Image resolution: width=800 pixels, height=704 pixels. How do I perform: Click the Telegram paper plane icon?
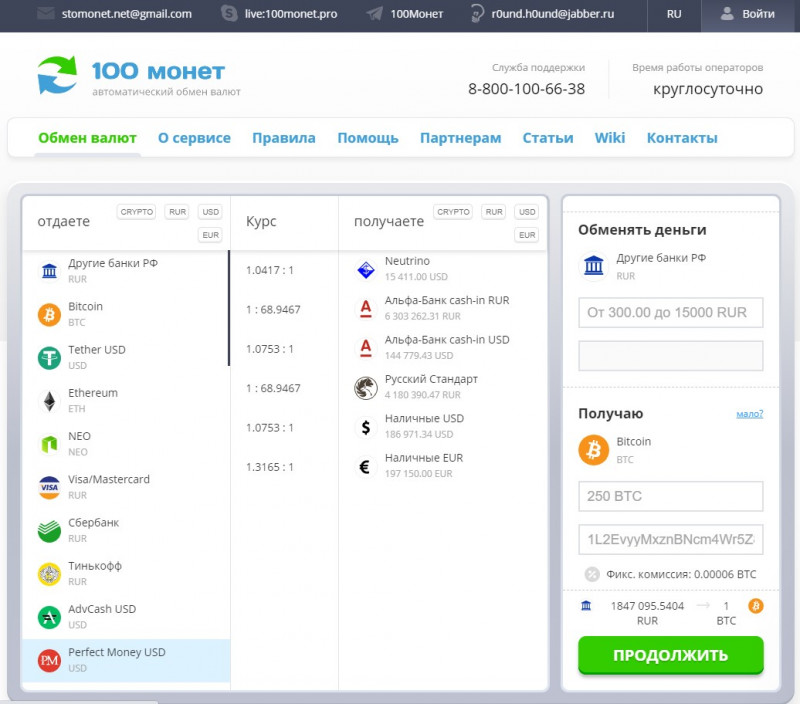point(375,13)
